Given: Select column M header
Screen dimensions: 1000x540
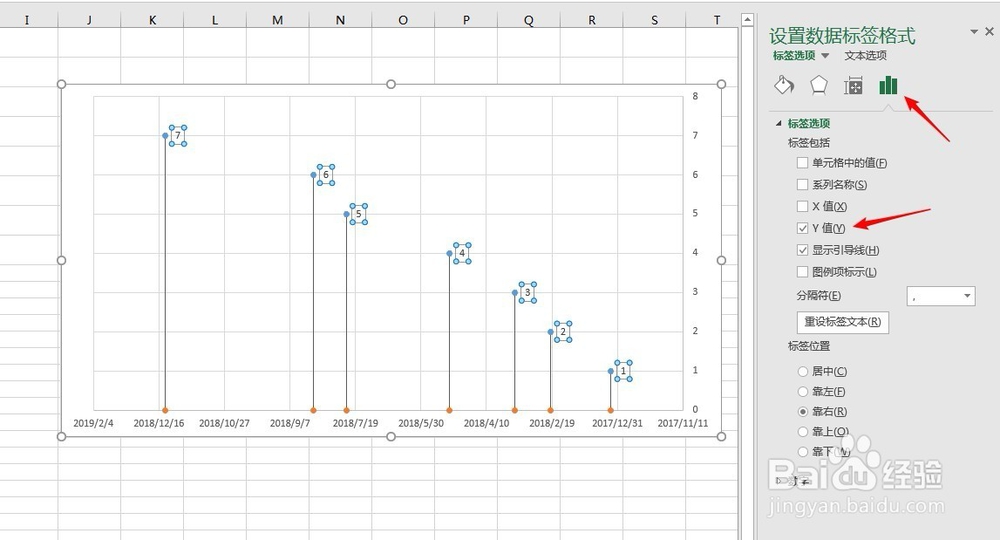Looking at the screenshot, I should tap(277, 20).
